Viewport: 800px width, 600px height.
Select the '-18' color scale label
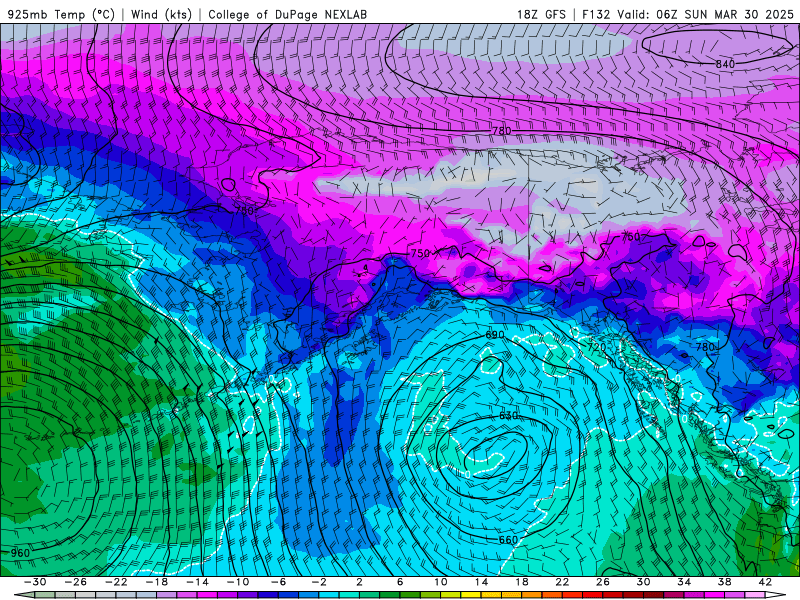click(x=157, y=582)
